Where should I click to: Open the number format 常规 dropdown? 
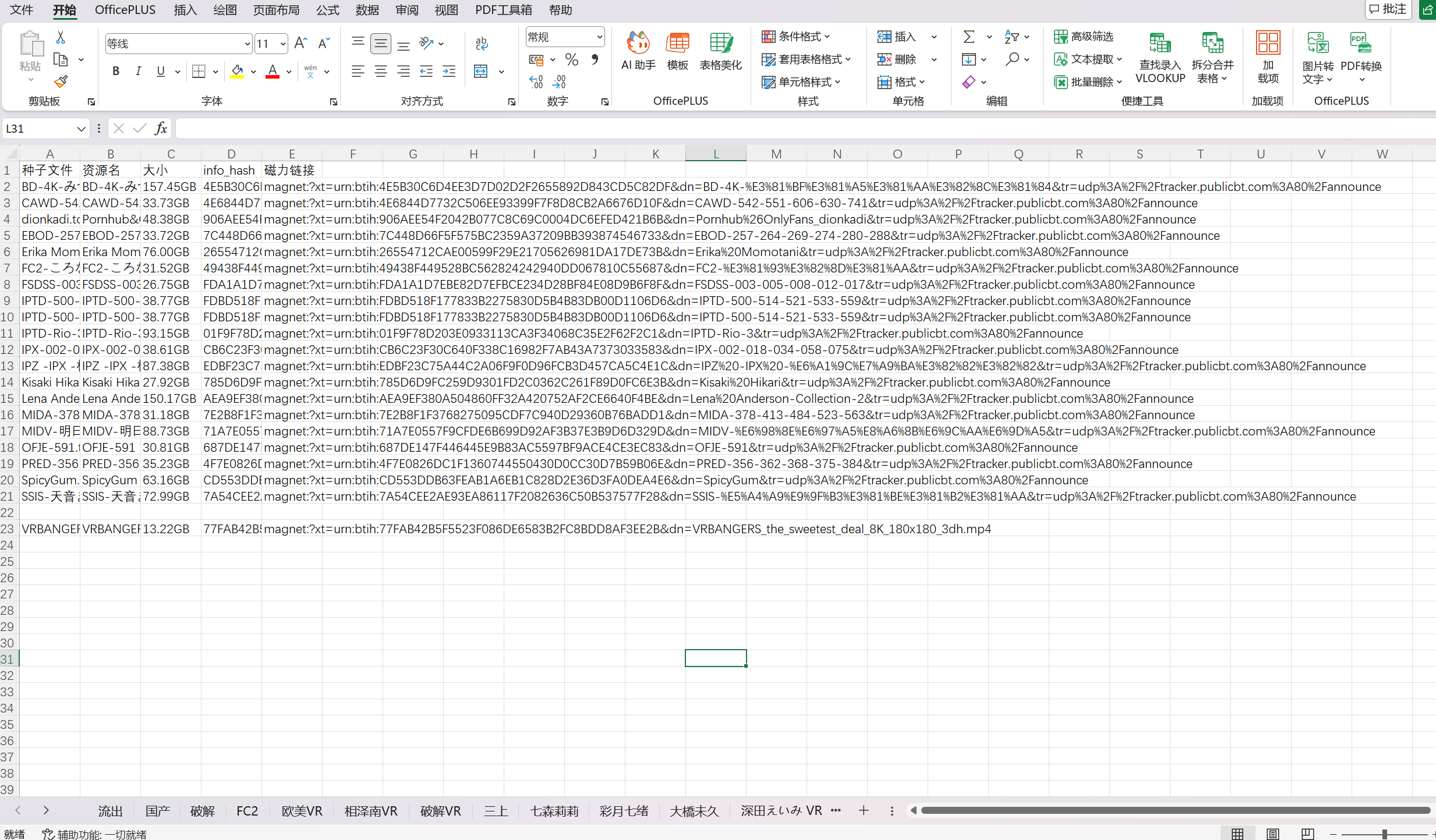point(599,37)
